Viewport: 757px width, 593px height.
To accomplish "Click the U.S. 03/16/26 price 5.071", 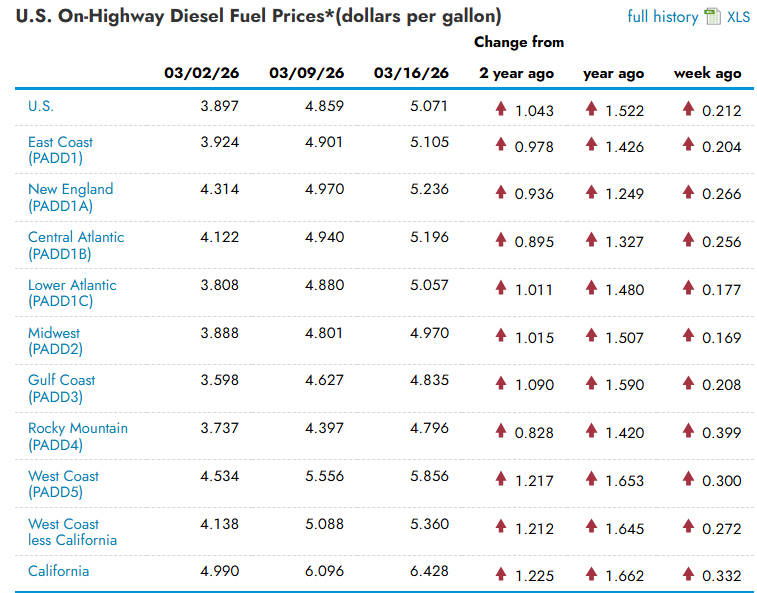I will click(429, 106).
